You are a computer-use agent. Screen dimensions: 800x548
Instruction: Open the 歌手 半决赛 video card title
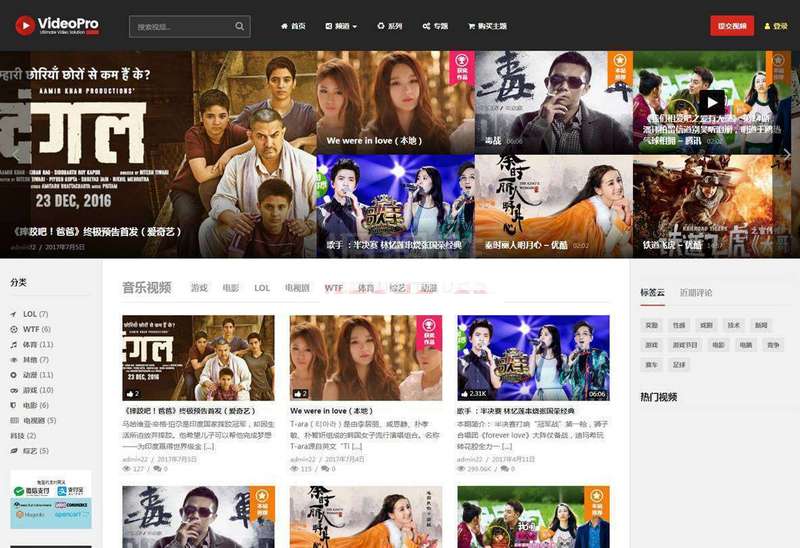516,411
